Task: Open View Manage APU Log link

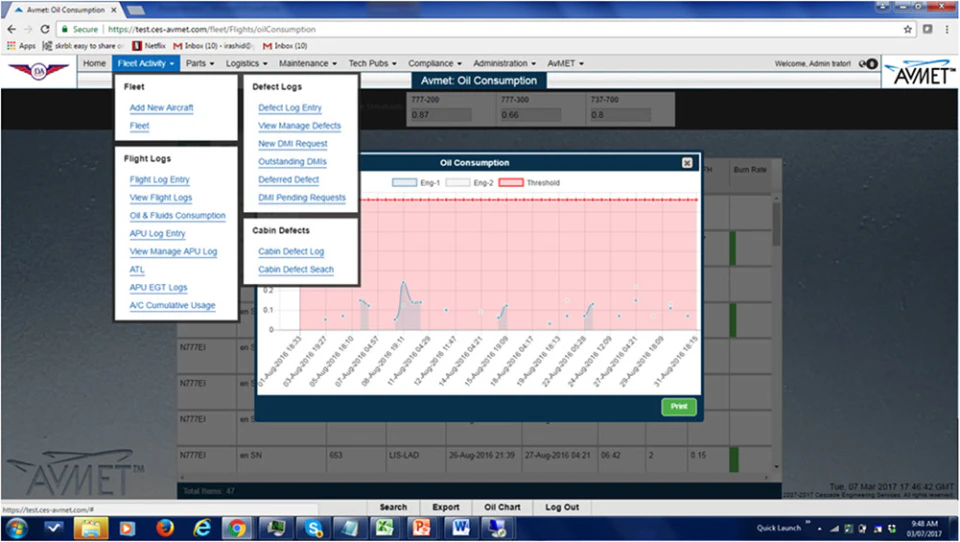Action: 173,251
